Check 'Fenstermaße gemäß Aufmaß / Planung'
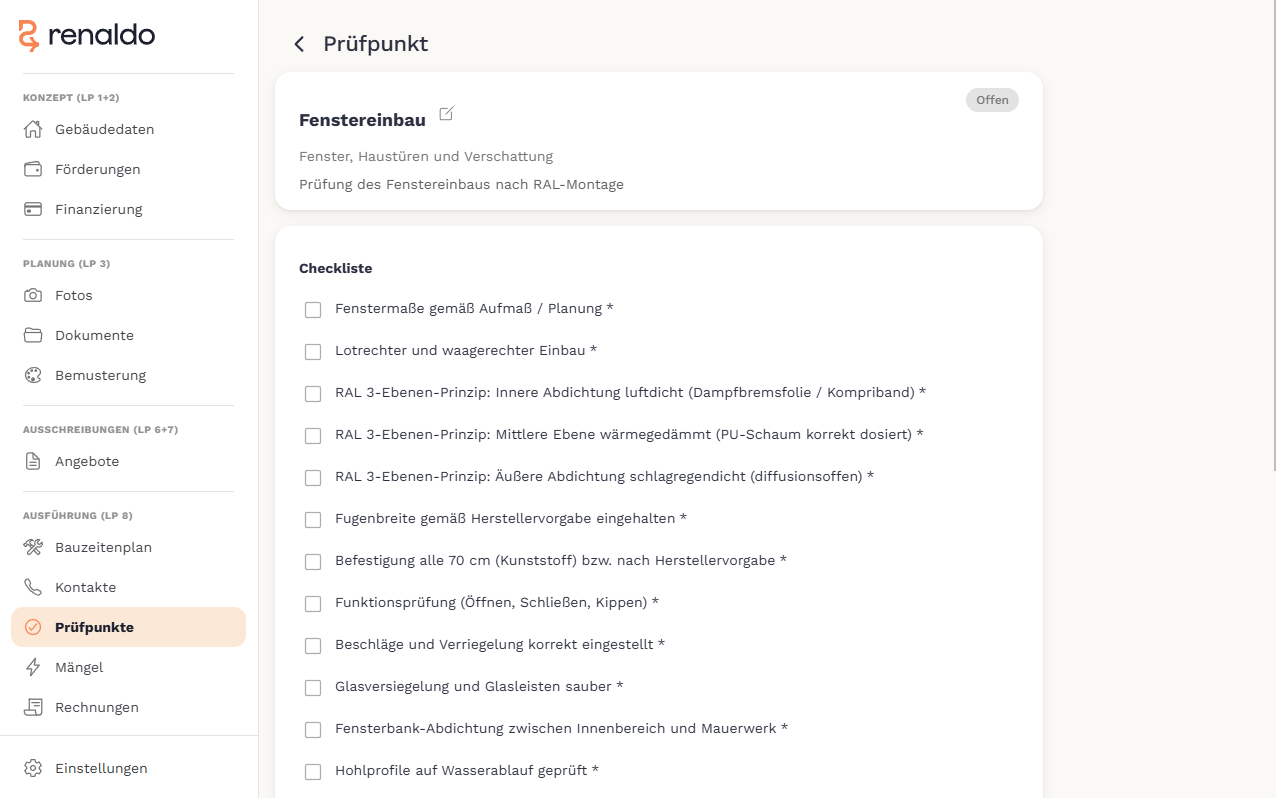1276x798 pixels. 313,310
